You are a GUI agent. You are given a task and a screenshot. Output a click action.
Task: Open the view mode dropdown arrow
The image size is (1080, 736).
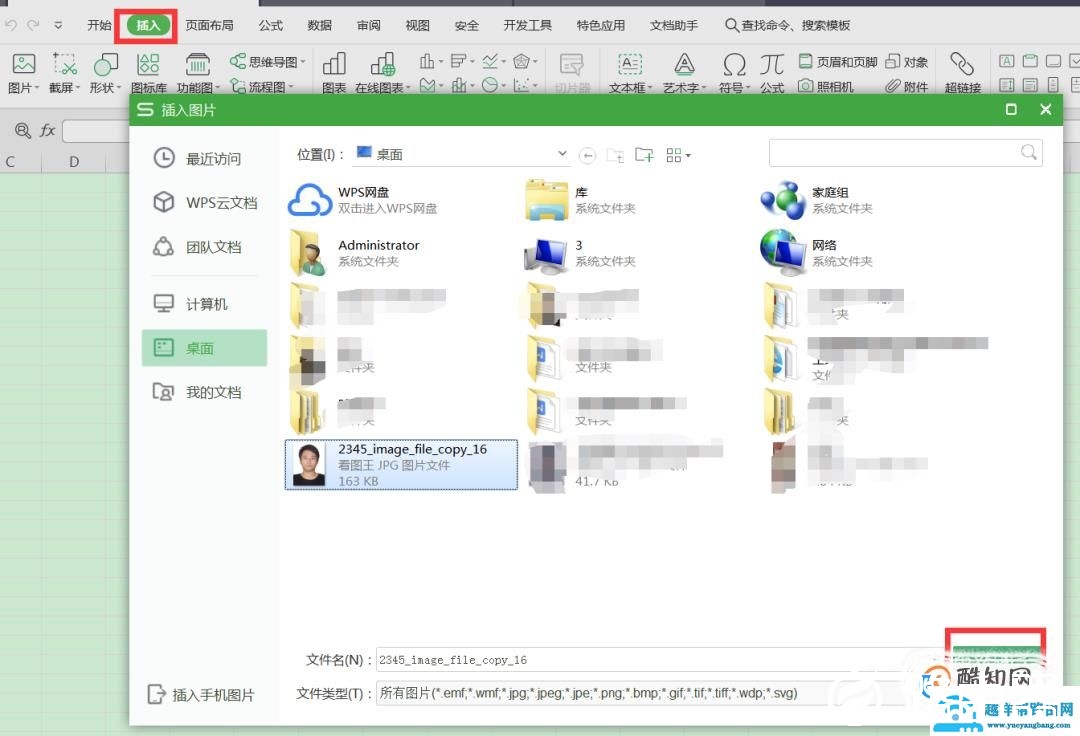click(687, 154)
